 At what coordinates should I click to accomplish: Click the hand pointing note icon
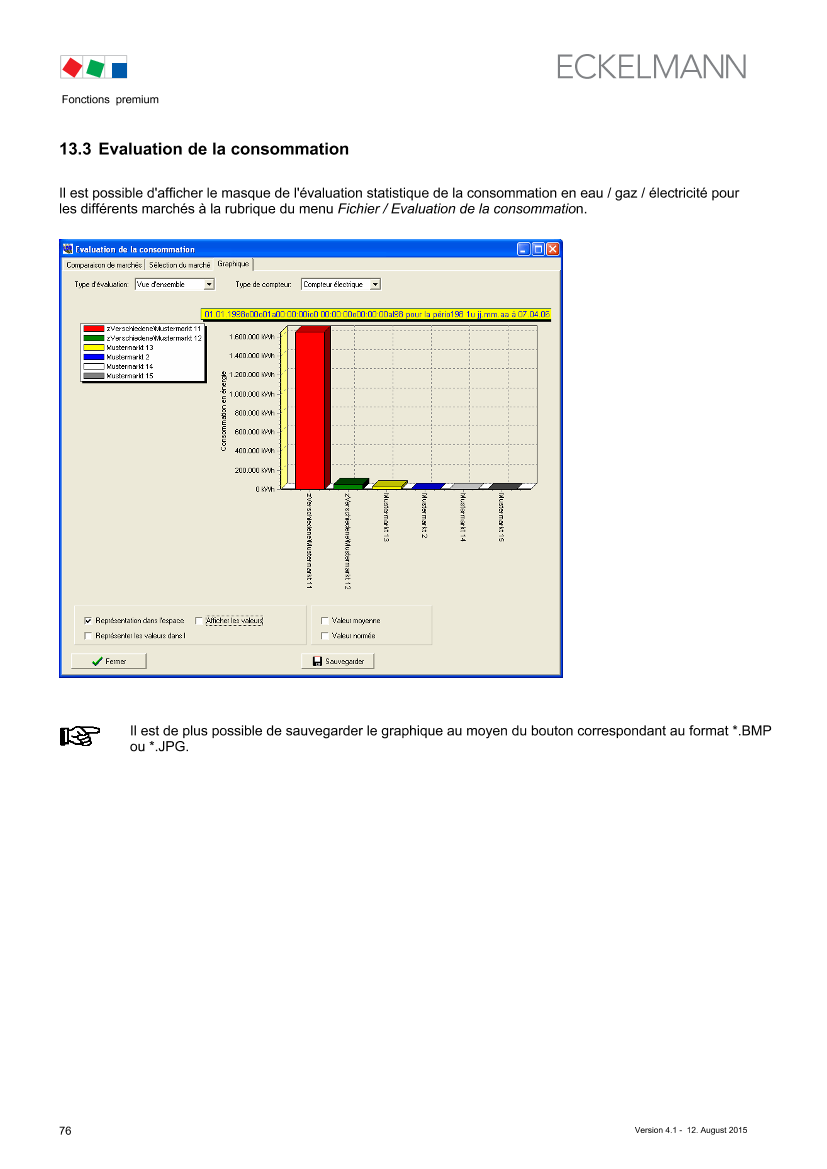click(x=77, y=737)
